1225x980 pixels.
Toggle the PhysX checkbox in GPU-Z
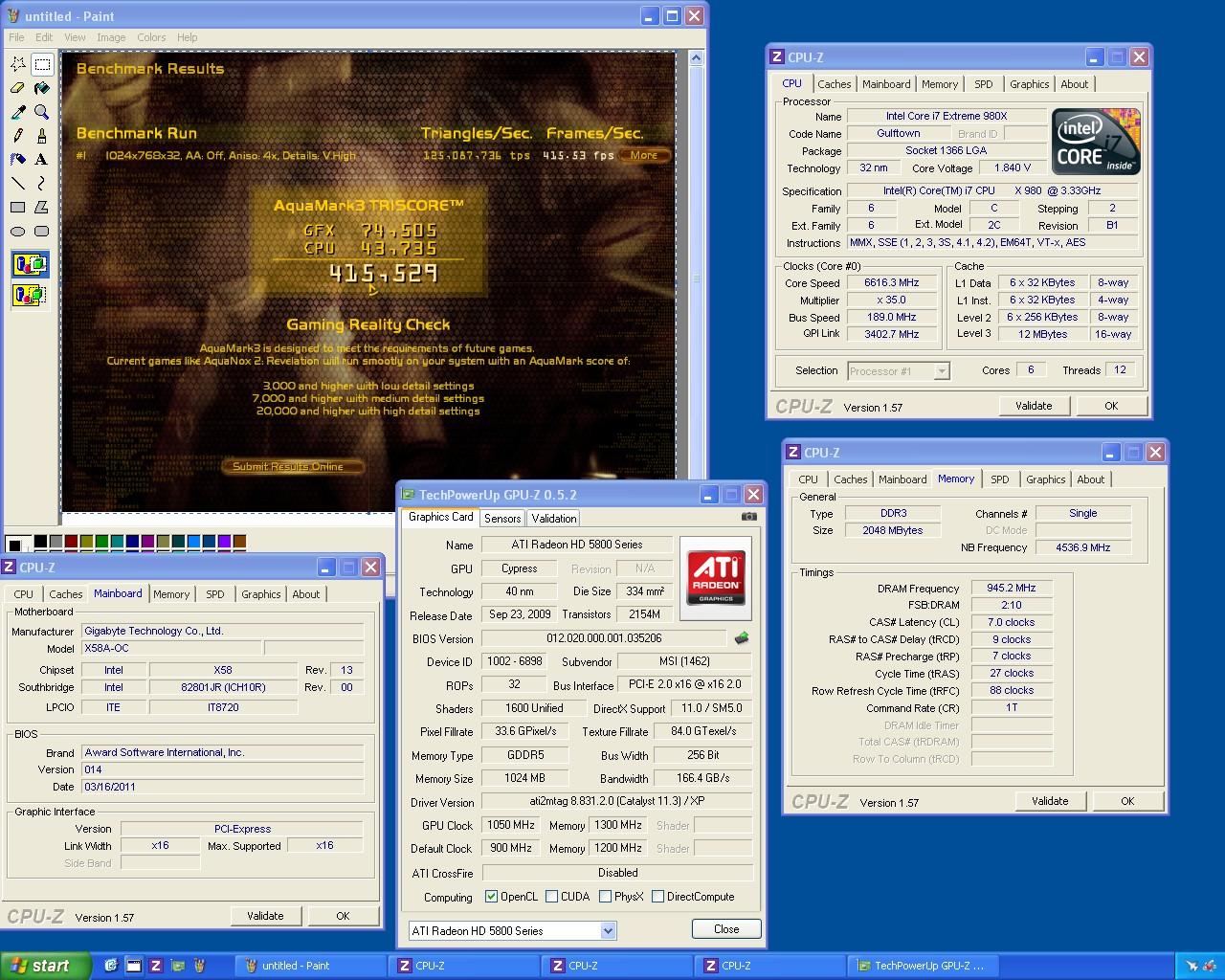click(x=605, y=897)
